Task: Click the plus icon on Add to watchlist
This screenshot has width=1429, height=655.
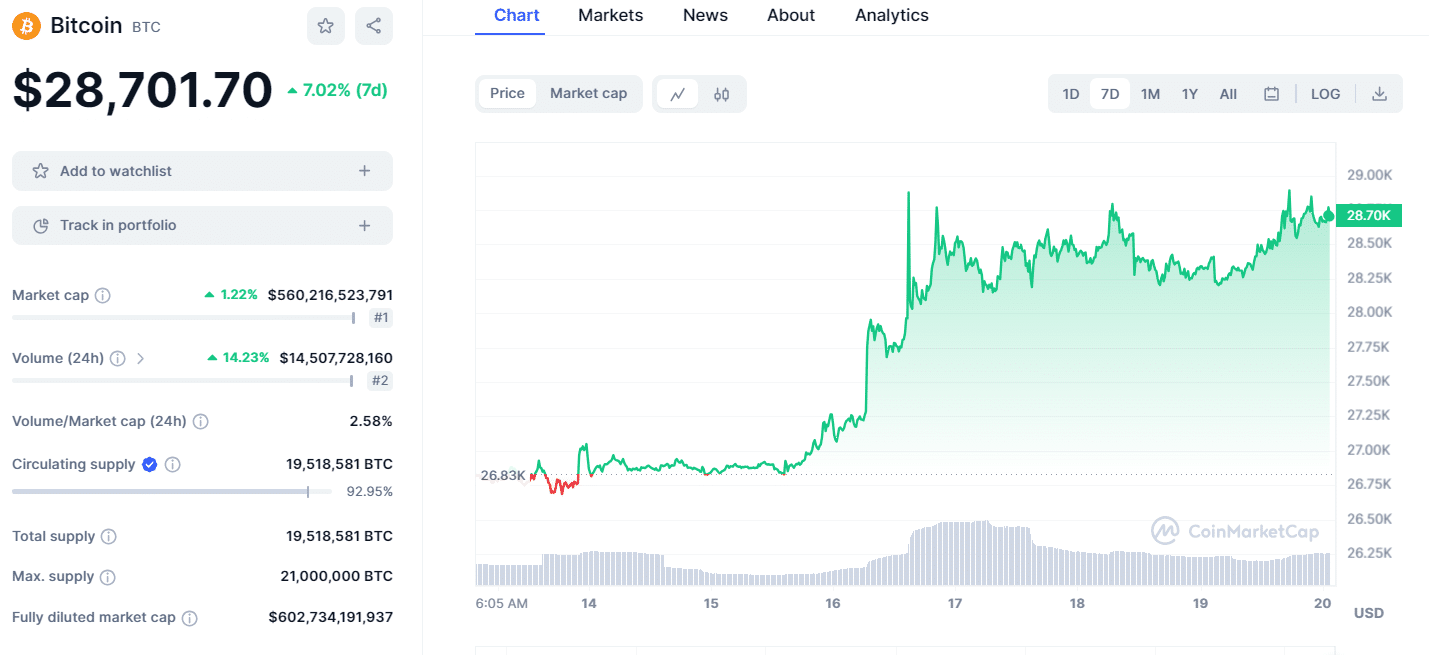Action: [365, 171]
